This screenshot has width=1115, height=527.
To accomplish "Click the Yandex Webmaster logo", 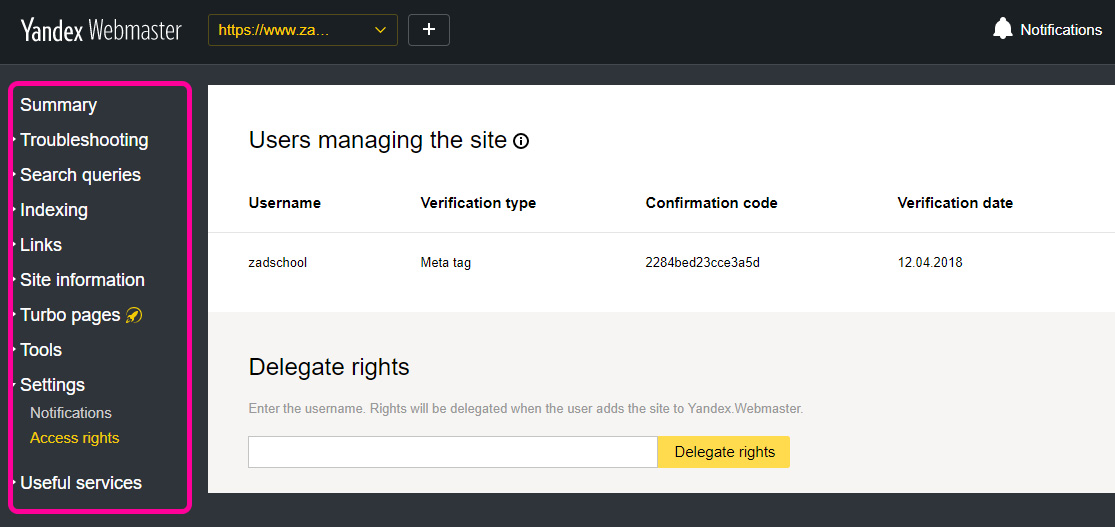I will click(101, 31).
